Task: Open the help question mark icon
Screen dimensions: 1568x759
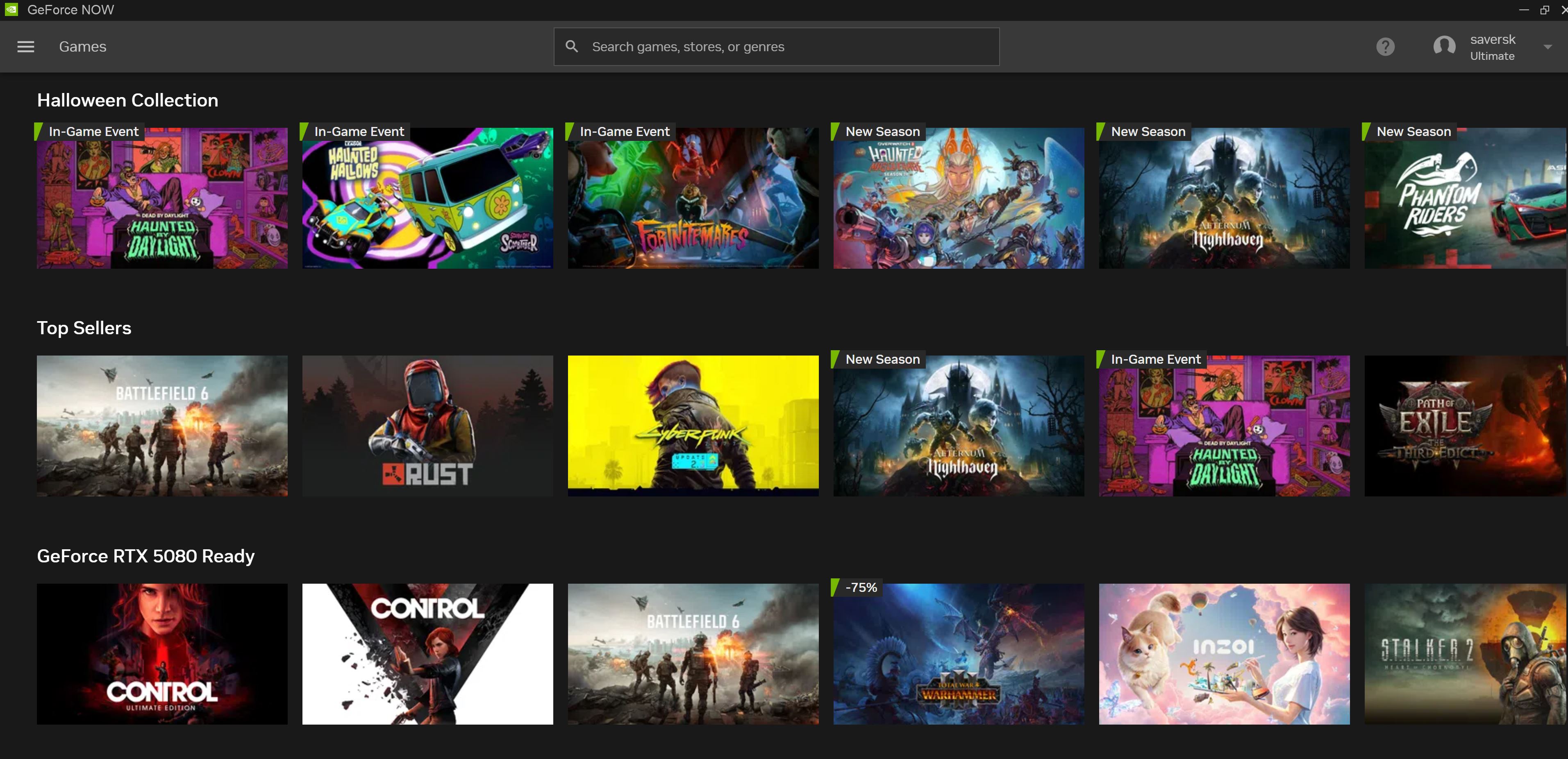Action: point(1385,47)
